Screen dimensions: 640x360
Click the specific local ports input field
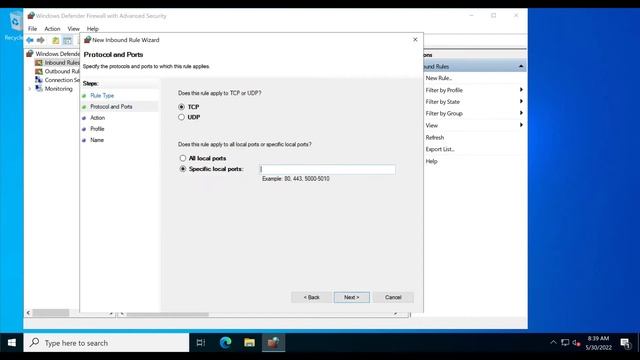point(327,169)
